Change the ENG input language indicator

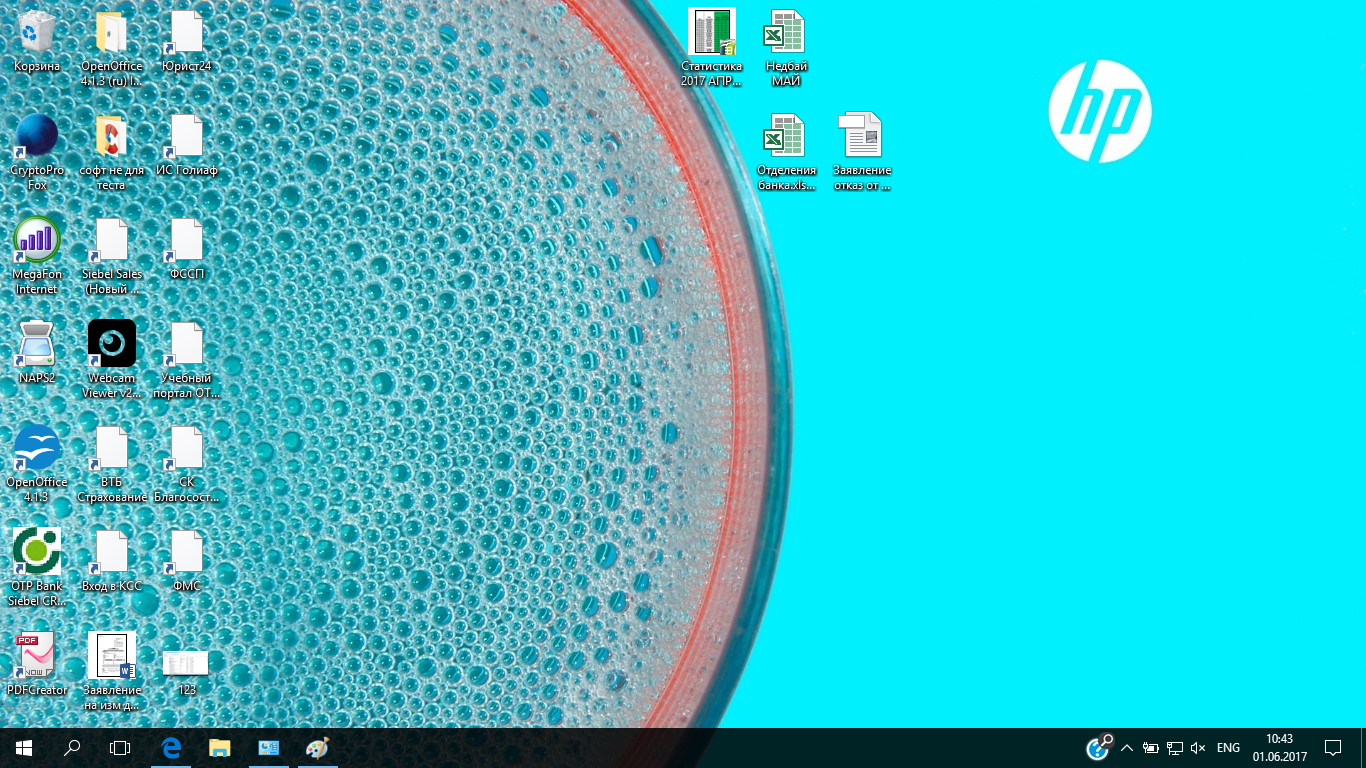click(1229, 748)
